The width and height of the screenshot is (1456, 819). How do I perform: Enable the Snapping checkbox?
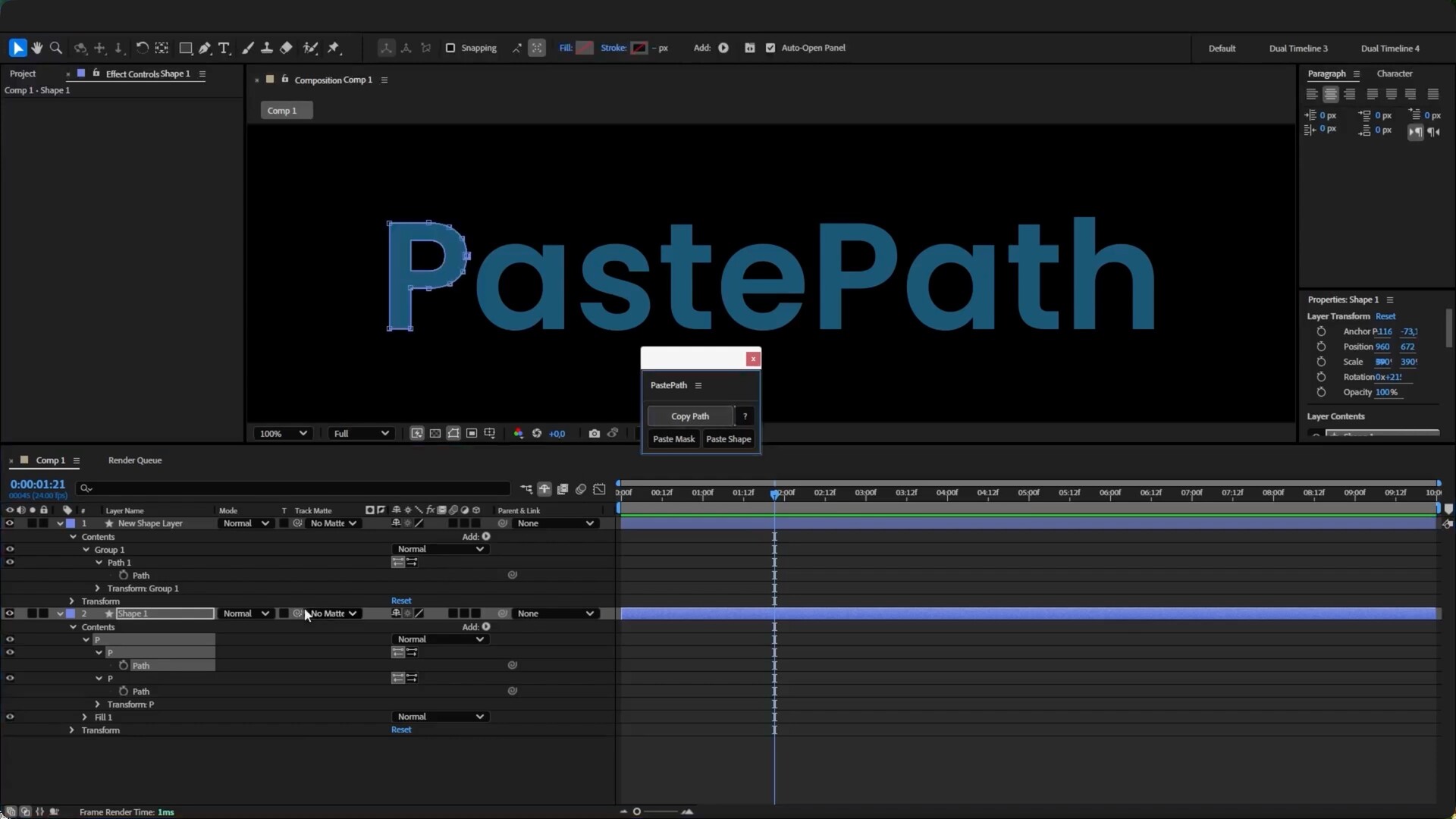click(x=450, y=47)
